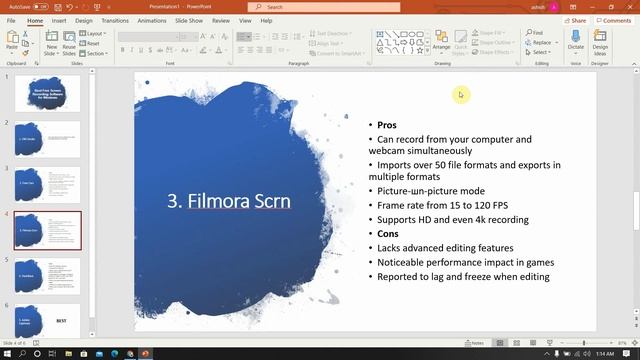640x360 pixels.
Task: Choose the right arrow shape in gallery
Action: (x=404, y=42)
